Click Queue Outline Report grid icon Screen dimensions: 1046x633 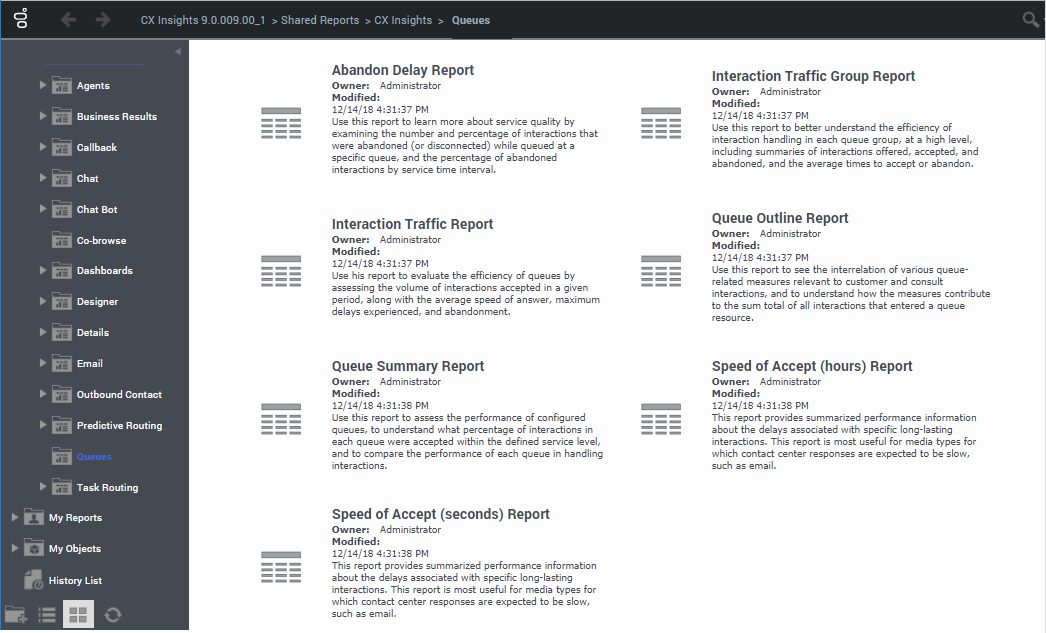(661, 271)
